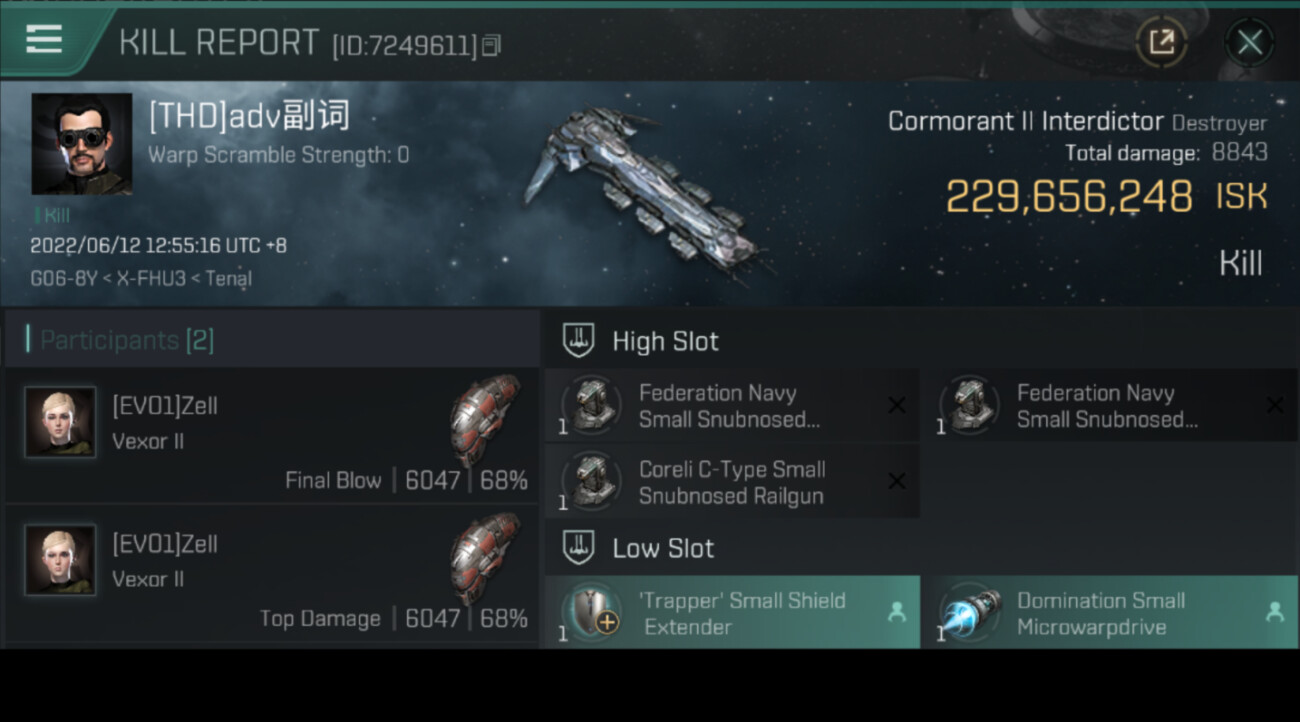Click the X mark on Coreli C-Type Railgun
Viewport: 1300px width, 722px height.
[x=897, y=482]
